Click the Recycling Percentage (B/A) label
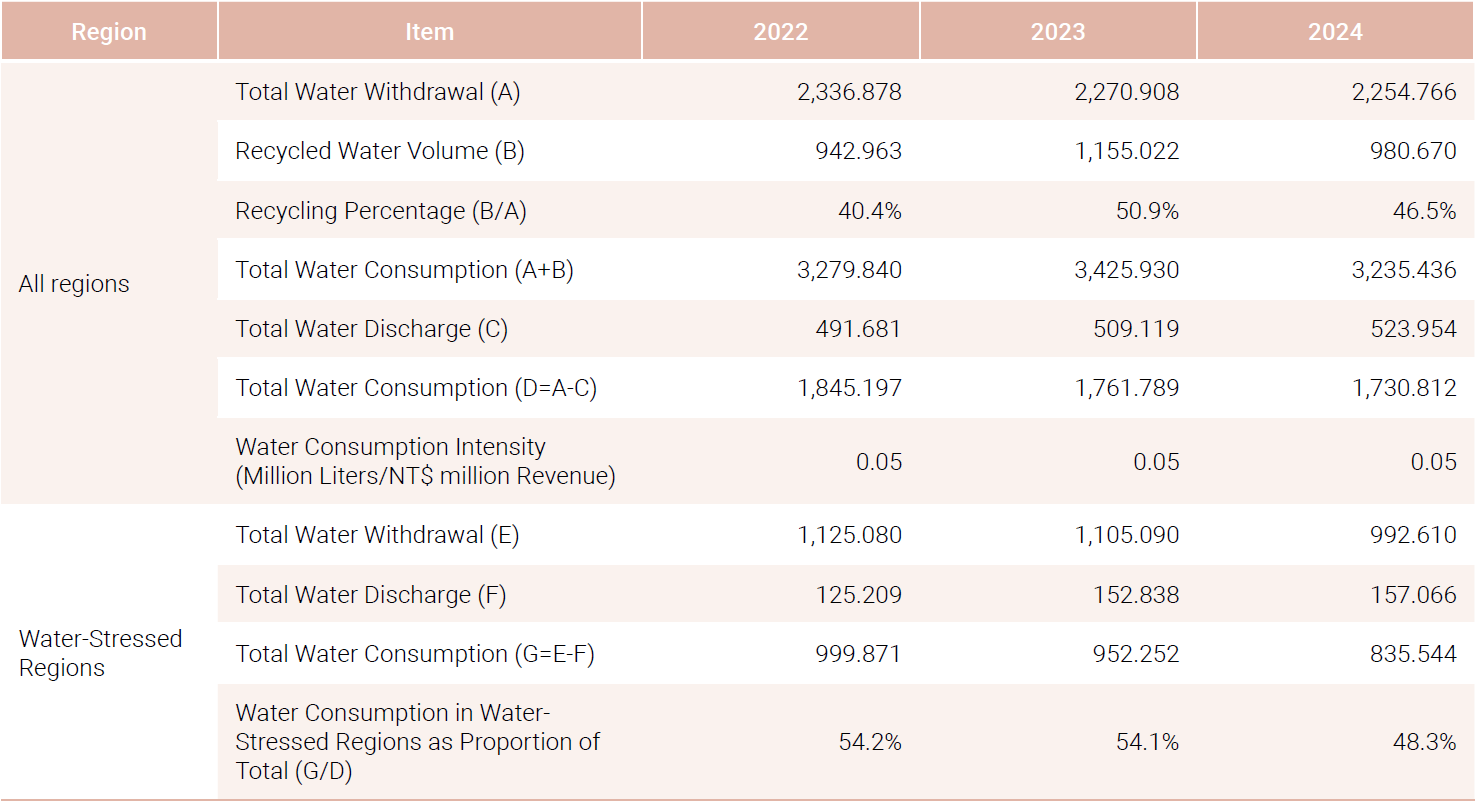The height and width of the screenshot is (804, 1477). pyautogui.click(x=380, y=211)
